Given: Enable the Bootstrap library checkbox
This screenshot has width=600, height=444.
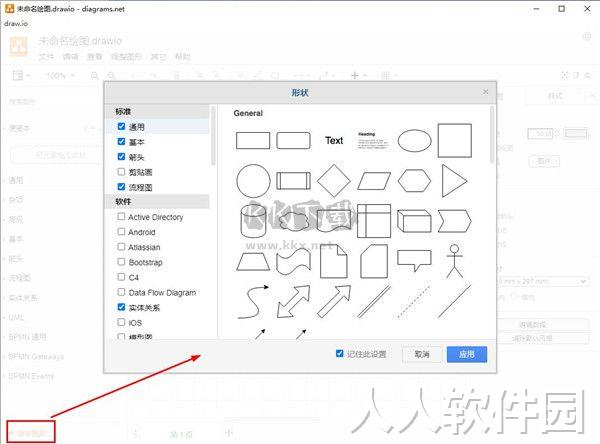Looking at the screenshot, I should [x=121, y=262].
